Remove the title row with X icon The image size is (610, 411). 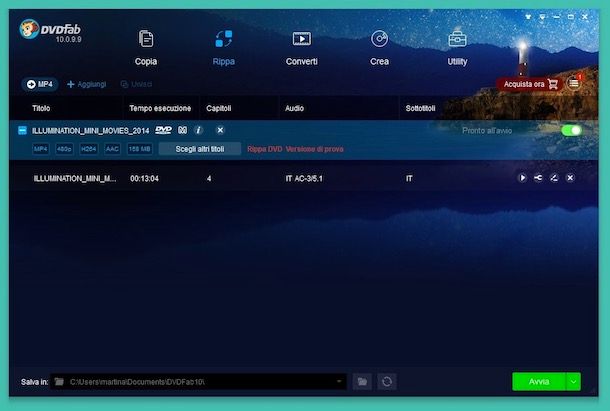(570, 178)
